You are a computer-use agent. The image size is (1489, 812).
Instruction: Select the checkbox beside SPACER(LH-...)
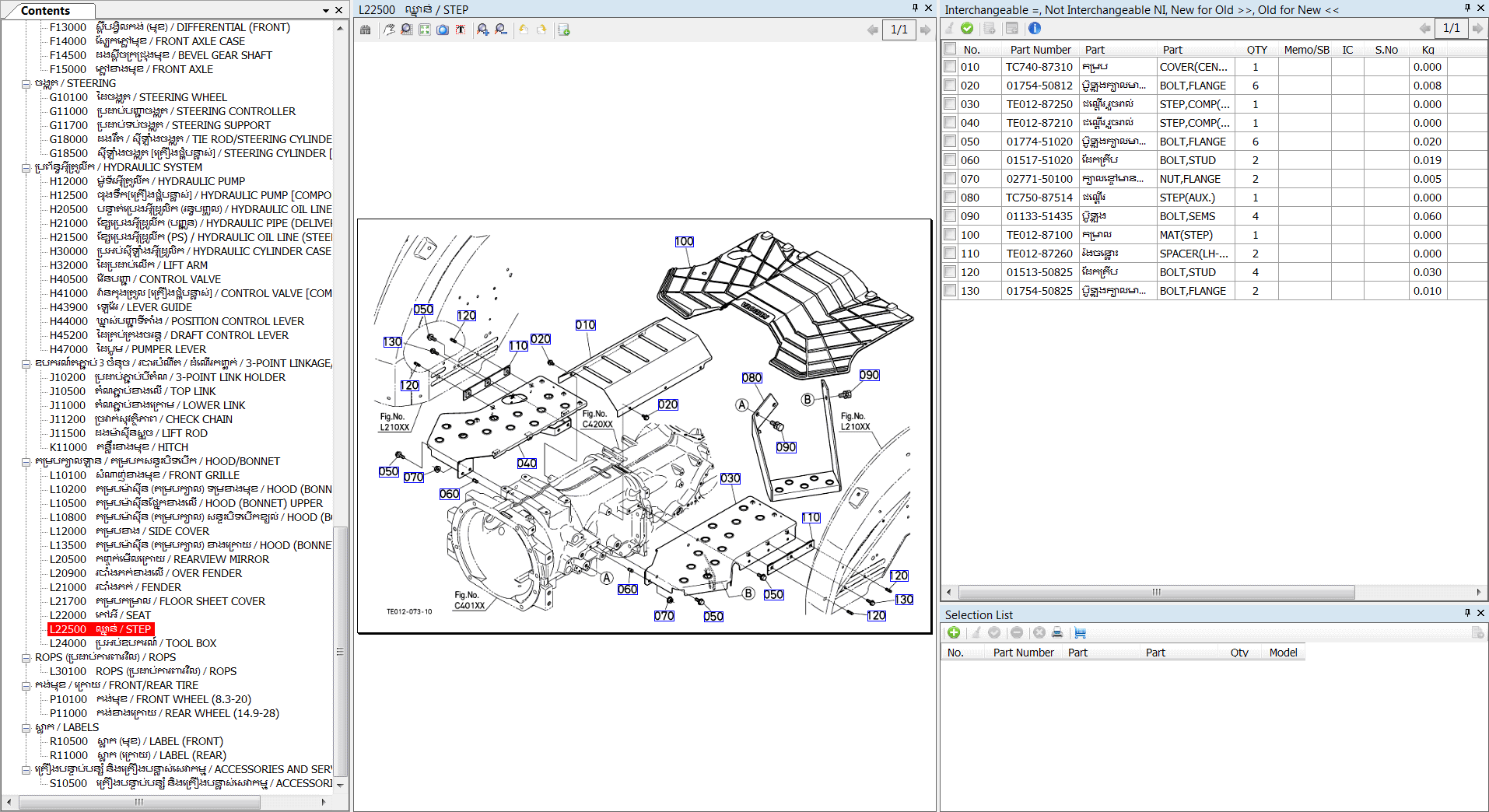(950, 253)
